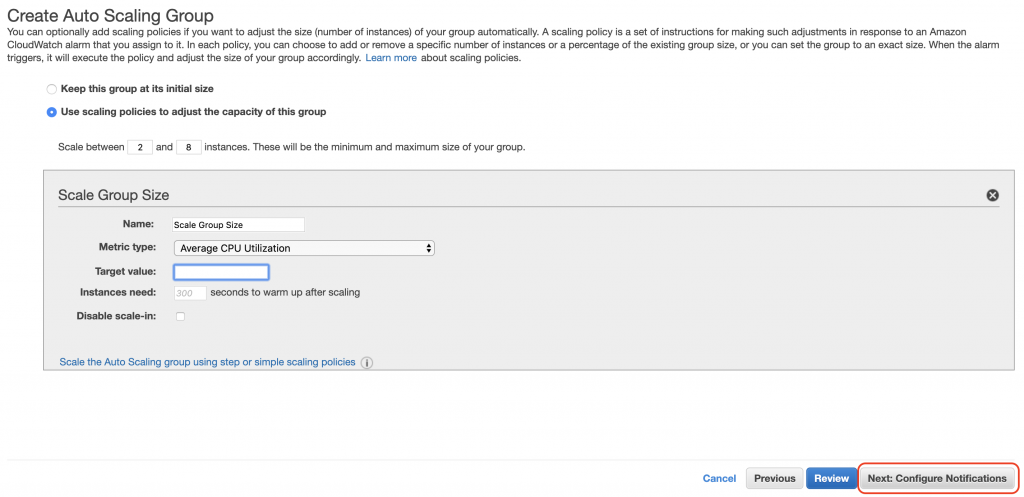Click the 'Target value:' label

[x=125, y=271]
